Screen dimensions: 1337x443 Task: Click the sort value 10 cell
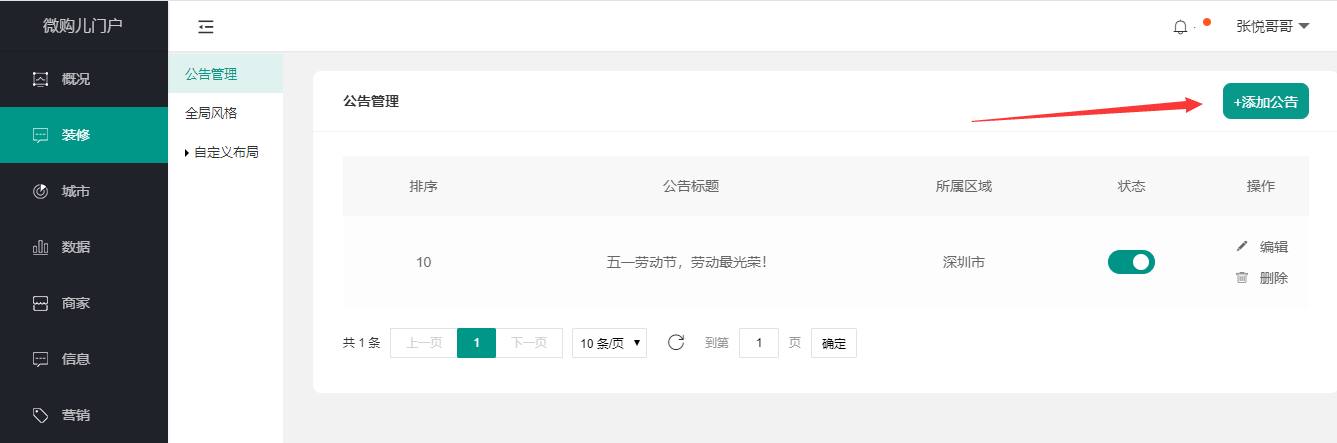click(x=424, y=262)
